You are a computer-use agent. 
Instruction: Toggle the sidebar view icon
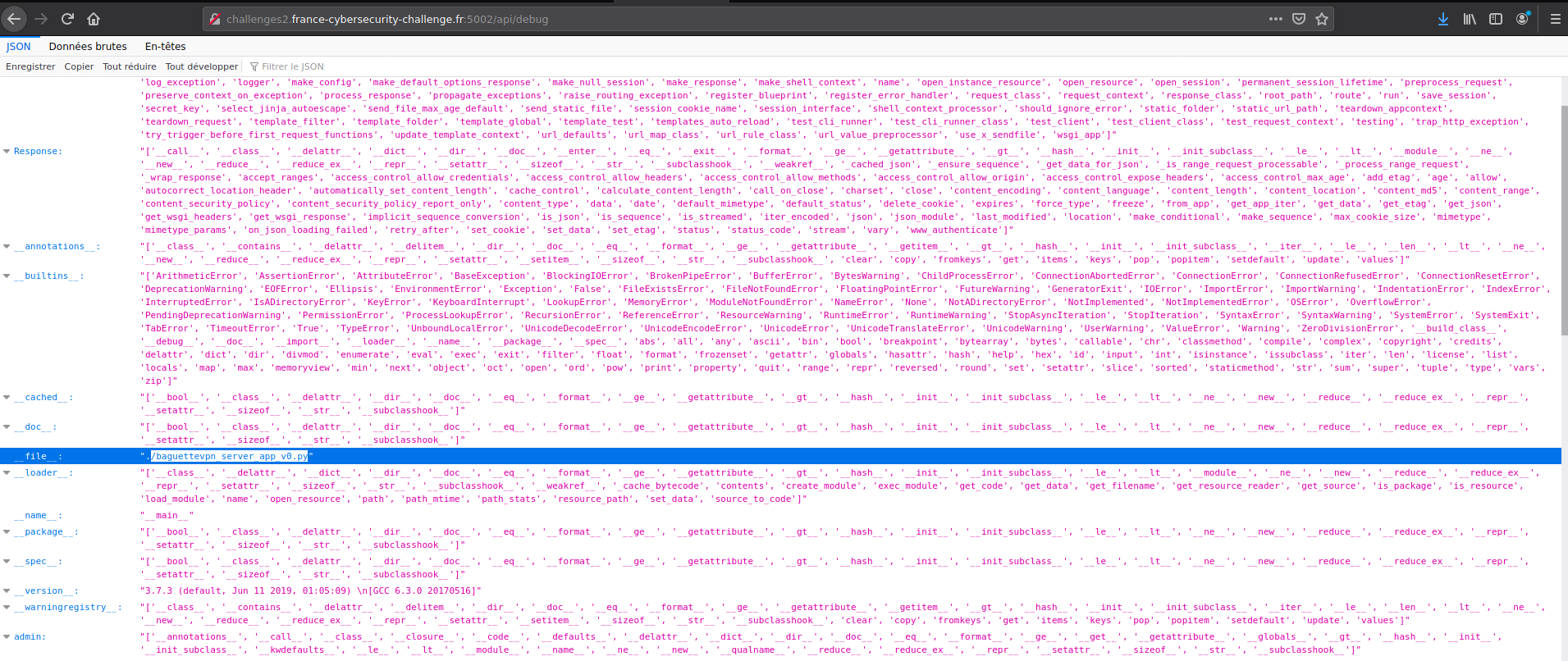(x=1496, y=19)
